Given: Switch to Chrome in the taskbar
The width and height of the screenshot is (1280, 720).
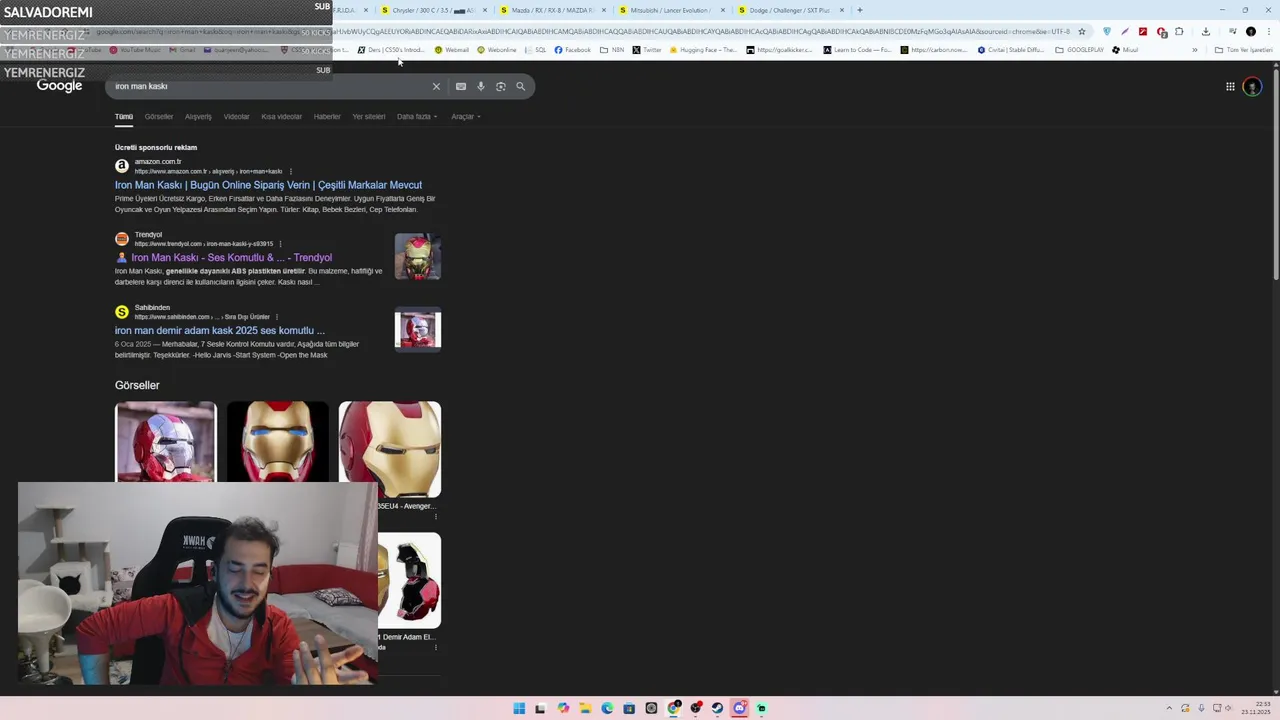Looking at the screenshot, I should 673,708.
